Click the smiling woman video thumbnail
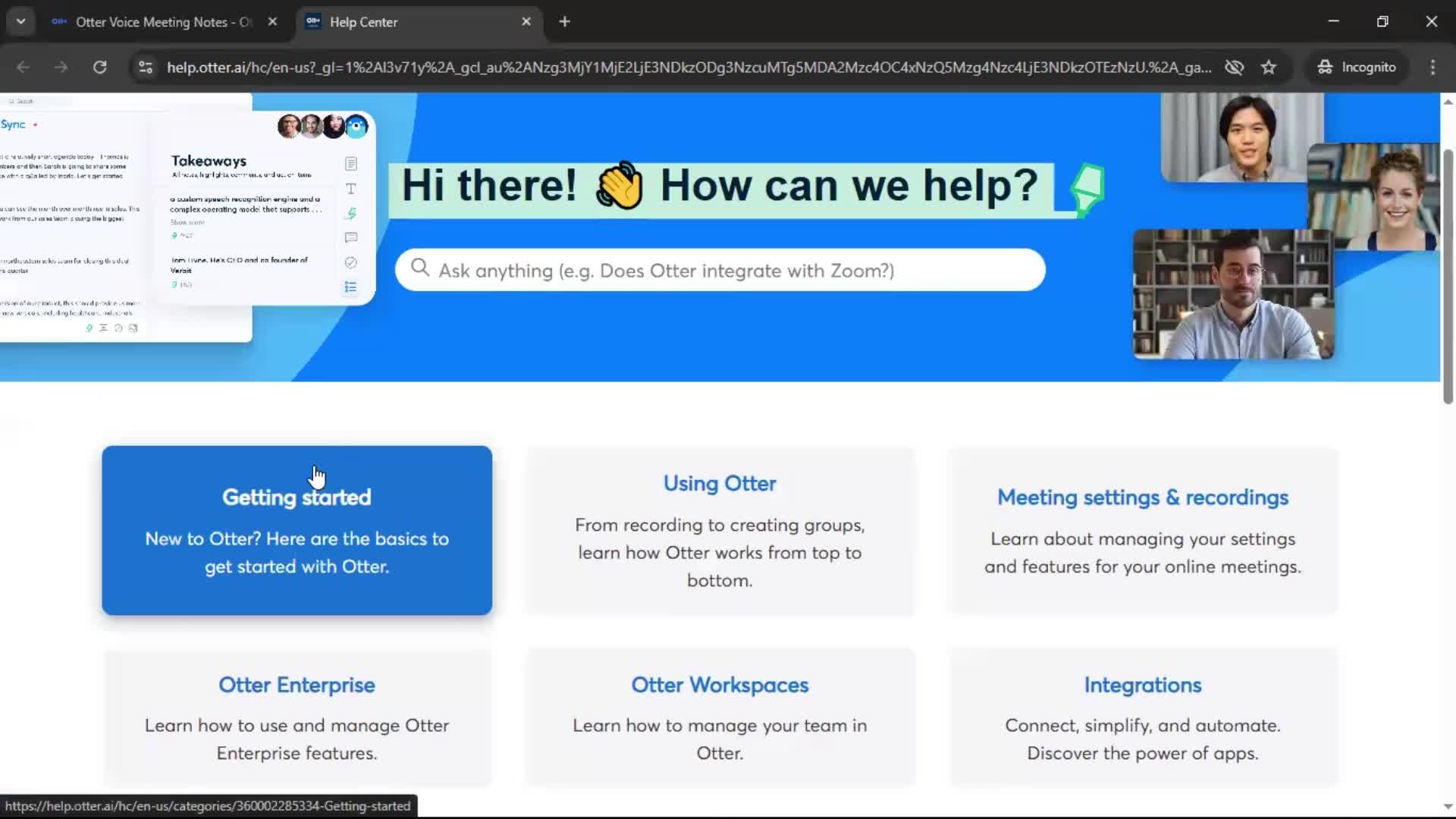The width and height of the screenshot is (1456, 819). [1374, 197]
